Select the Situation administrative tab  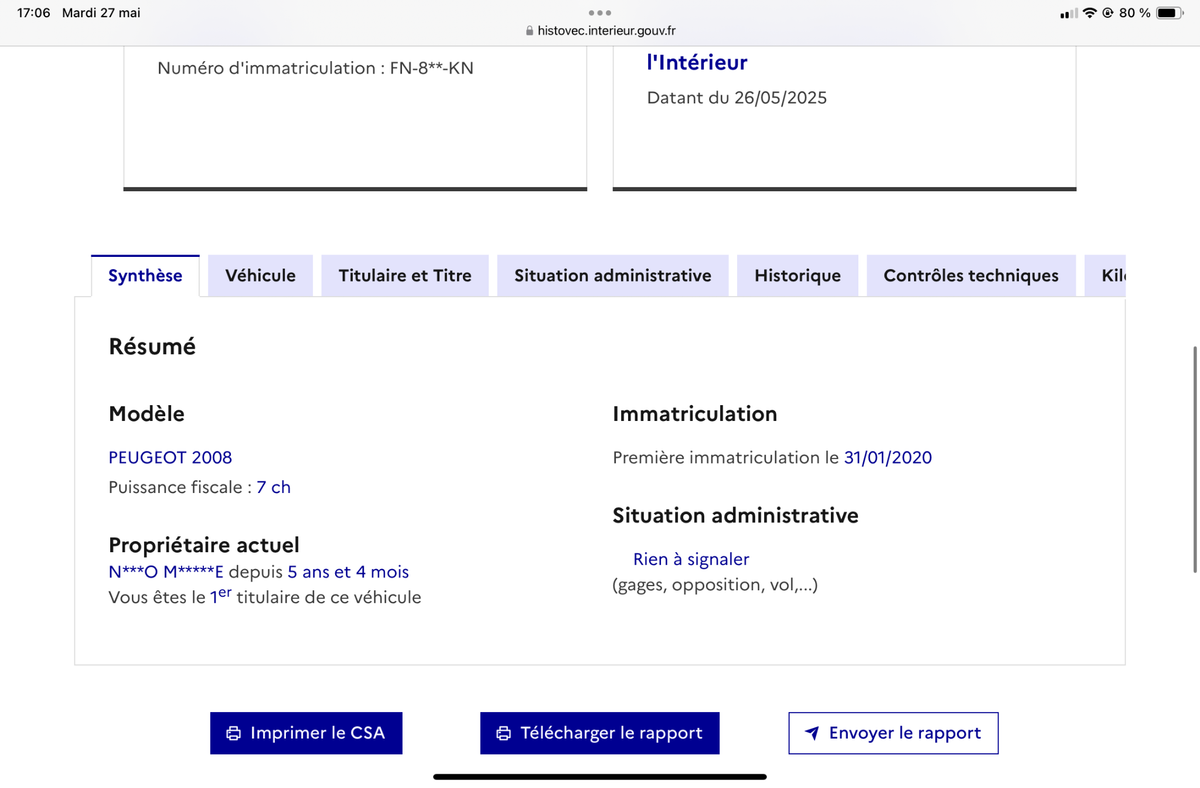point(613,276)
